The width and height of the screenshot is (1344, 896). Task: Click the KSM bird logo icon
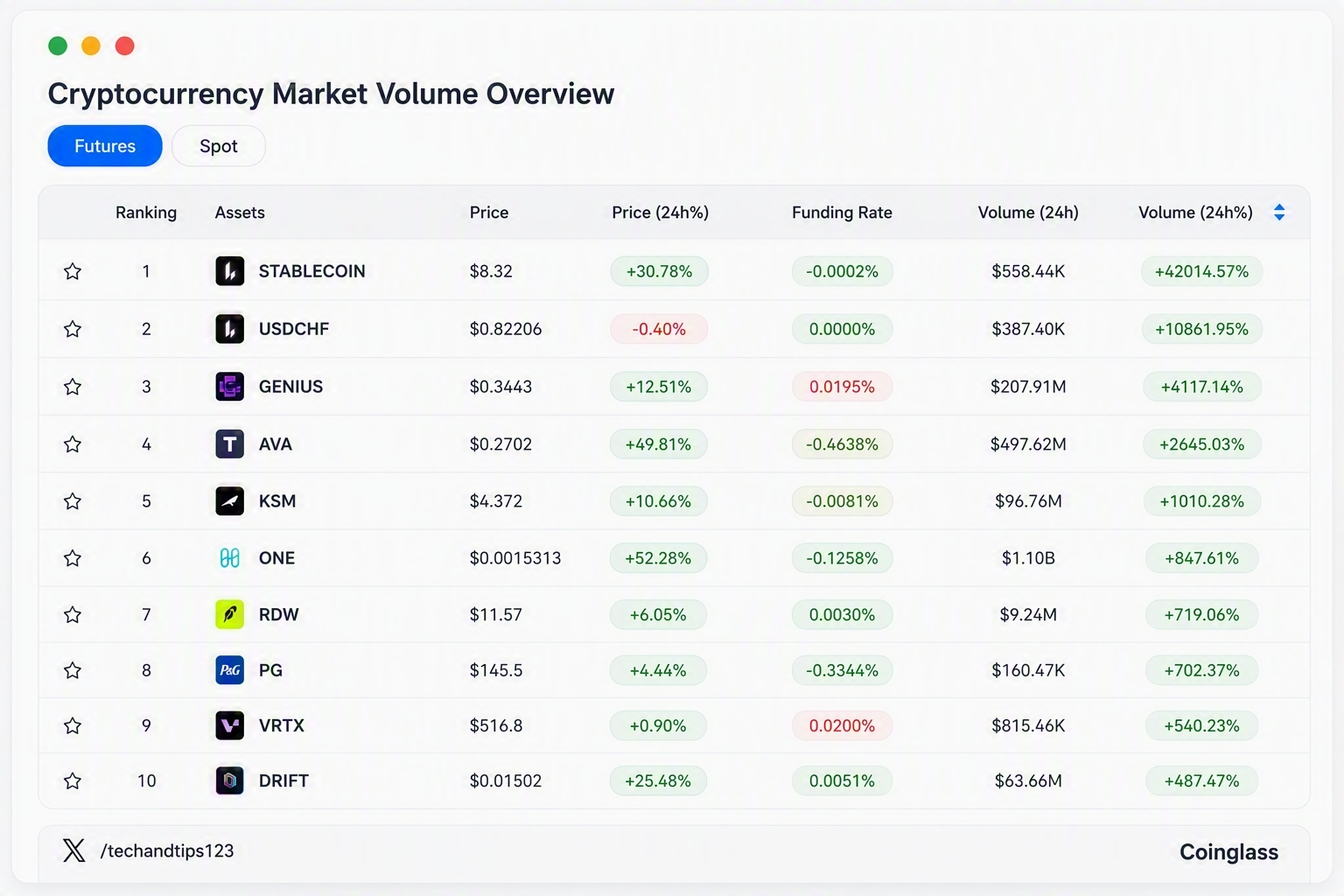(x=229, y=501)
